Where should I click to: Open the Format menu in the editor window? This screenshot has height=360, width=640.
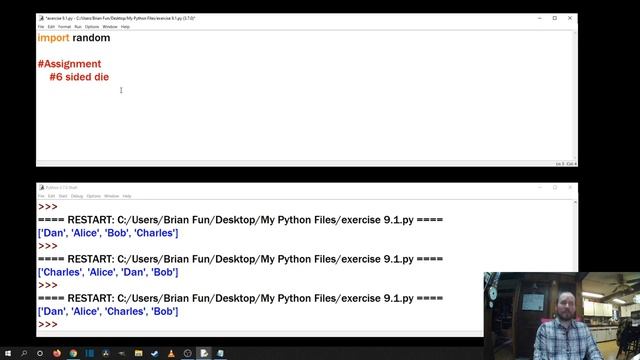(64, 27)
